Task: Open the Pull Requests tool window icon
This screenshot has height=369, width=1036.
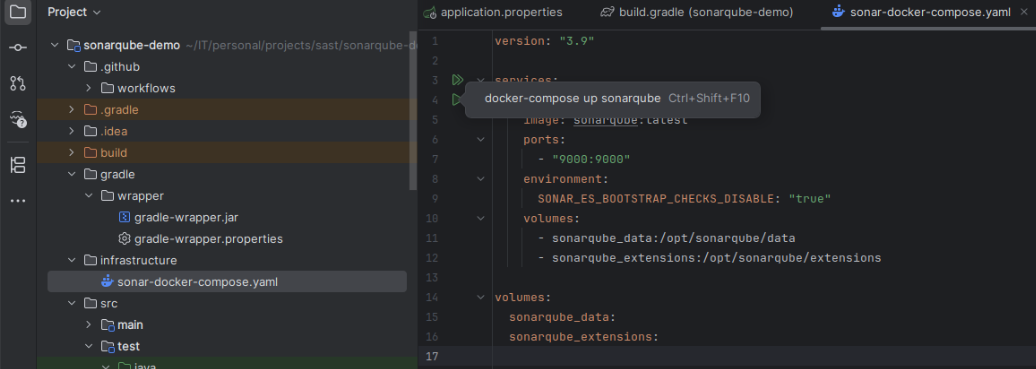Action: pyautogui.click(x=18, y=83)
